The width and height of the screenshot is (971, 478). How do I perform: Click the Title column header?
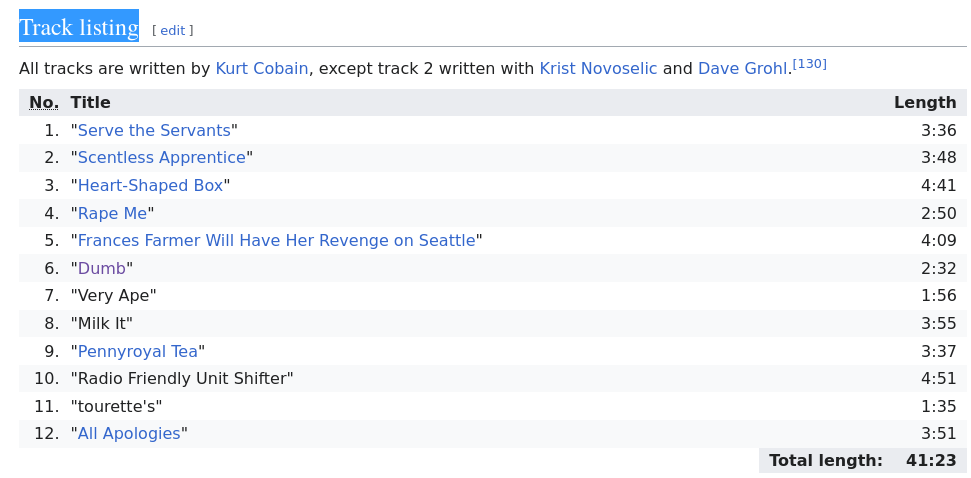point(90,103)
